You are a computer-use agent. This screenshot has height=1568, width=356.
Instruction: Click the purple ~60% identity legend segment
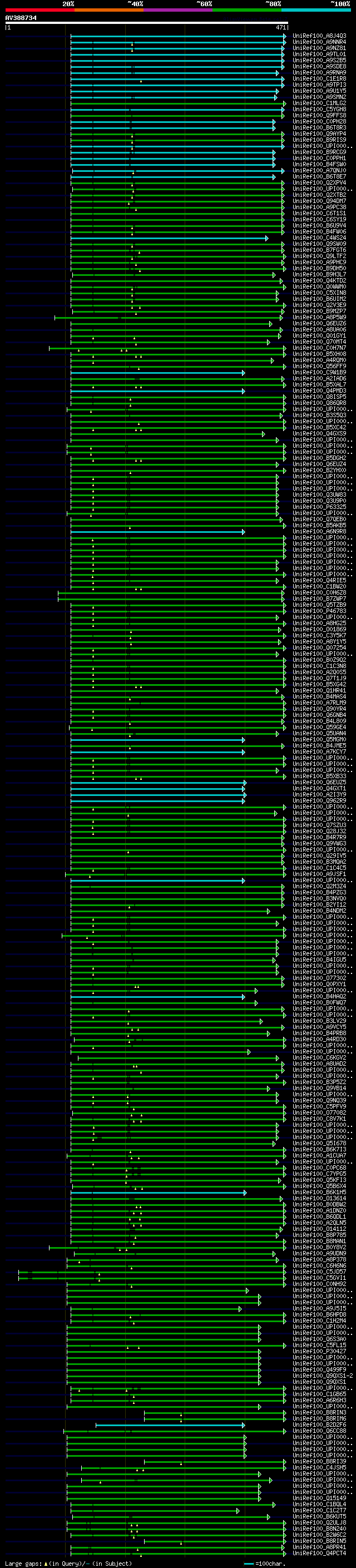click(x=179, y=10)
